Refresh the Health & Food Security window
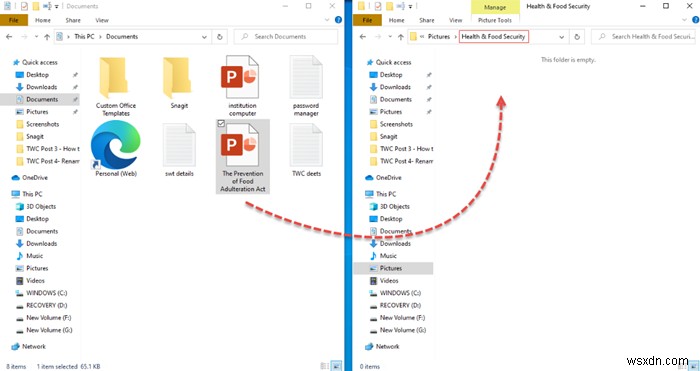Image resolution: width=700 pixels, height=371 pixels. click(x=577, y=37)
